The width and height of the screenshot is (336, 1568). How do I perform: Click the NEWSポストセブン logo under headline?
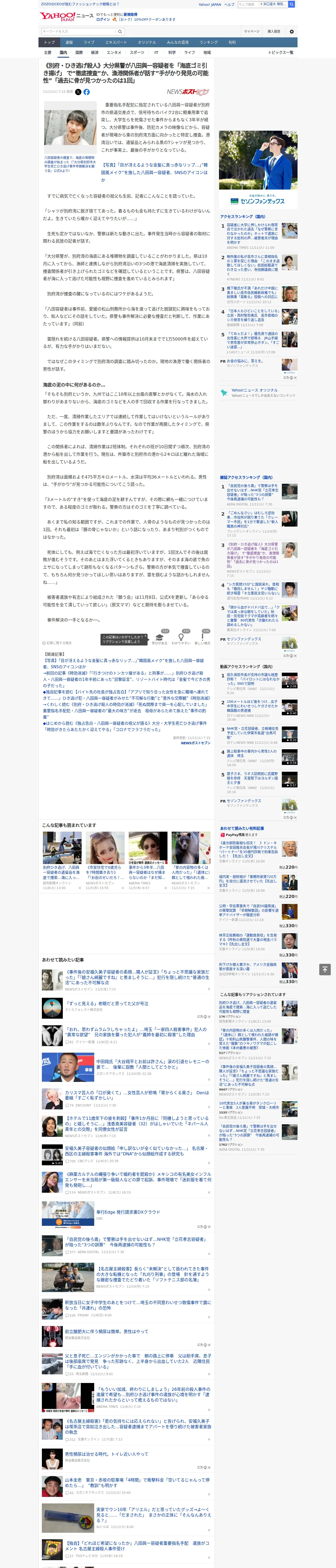[x=188, y=92]
